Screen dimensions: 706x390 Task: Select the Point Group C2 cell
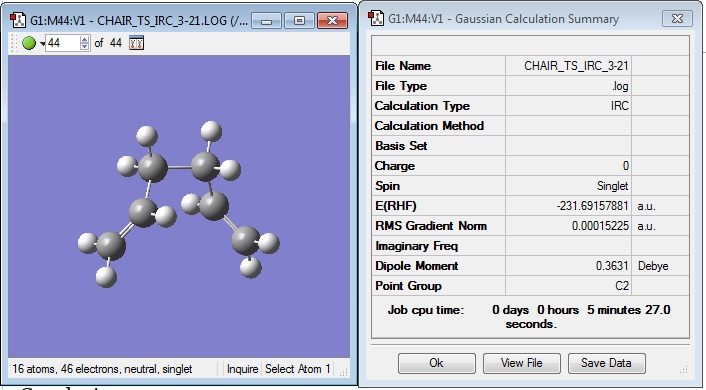pyautogui.click(x=568, y=286)
